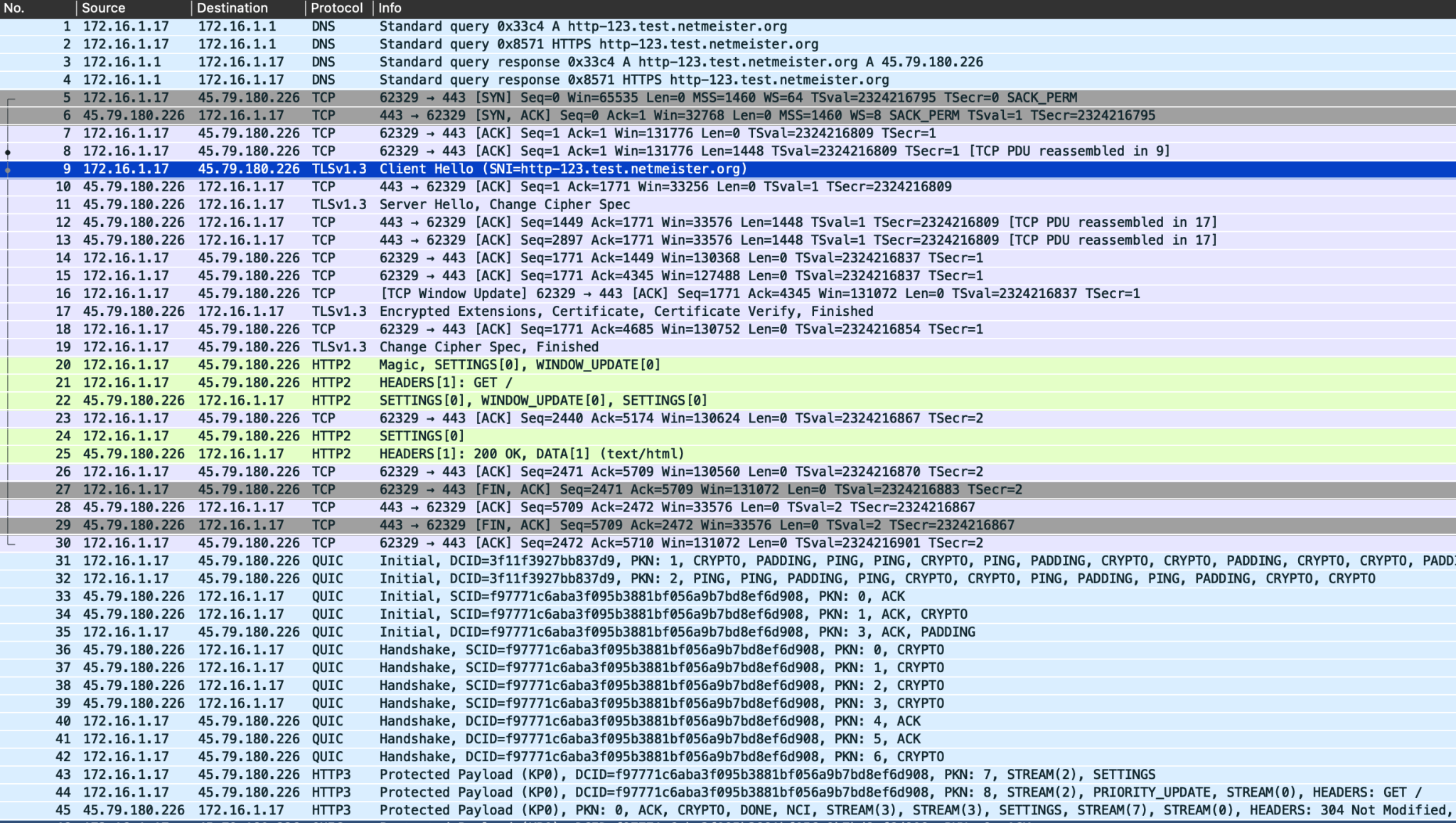Screen dimensions: 1456x823
Task: Select packet 3, the DNS A record response
Action: point(498,62)
